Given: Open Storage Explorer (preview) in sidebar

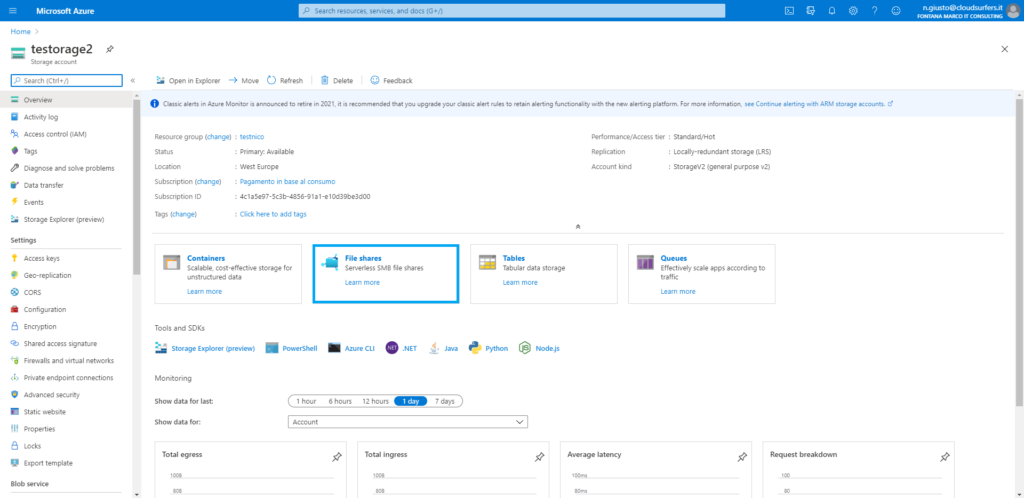Looking at the screenshot, I should coord(66,219).
